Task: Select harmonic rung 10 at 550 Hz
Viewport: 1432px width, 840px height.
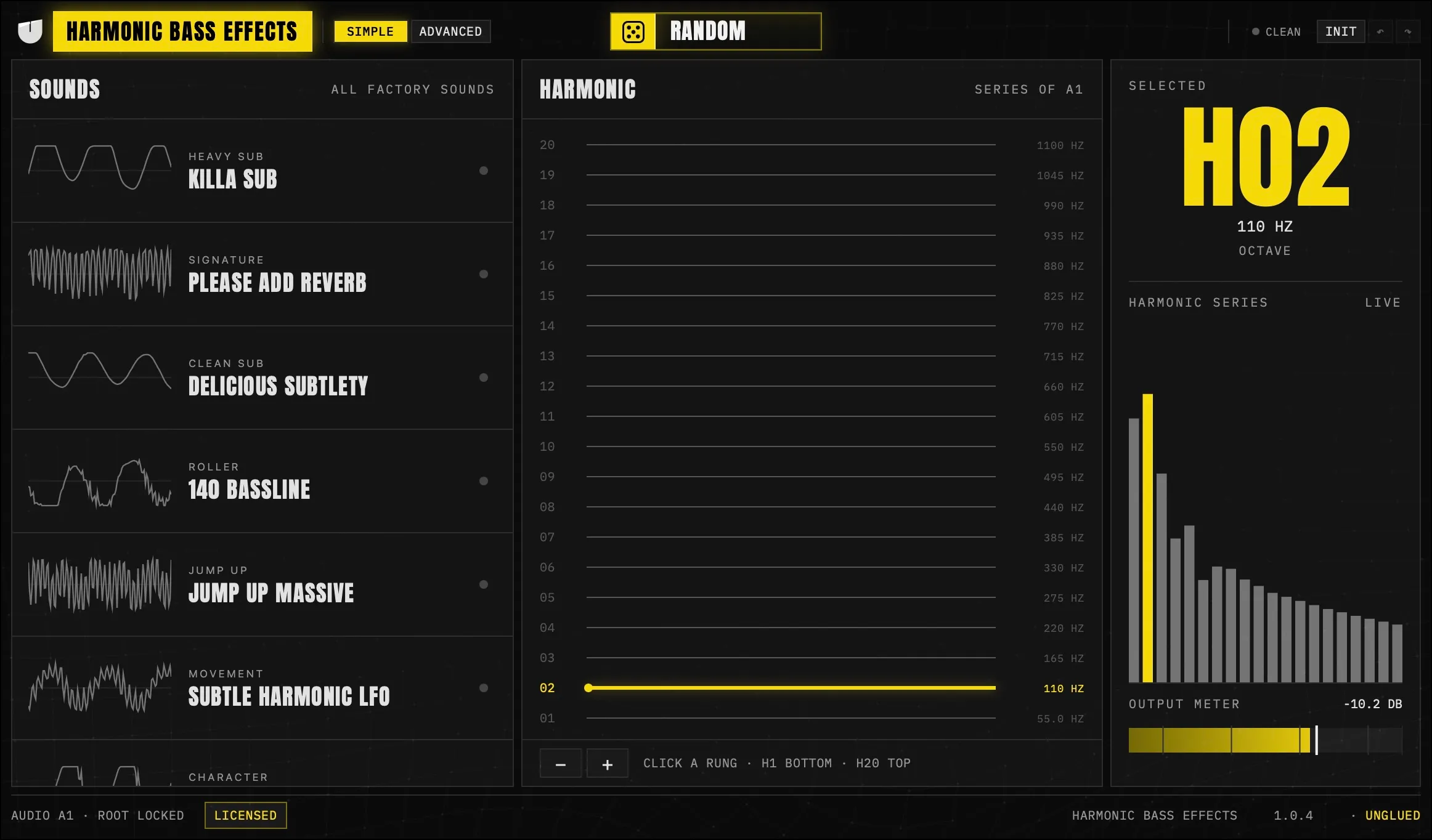Action: coord(812,446)
